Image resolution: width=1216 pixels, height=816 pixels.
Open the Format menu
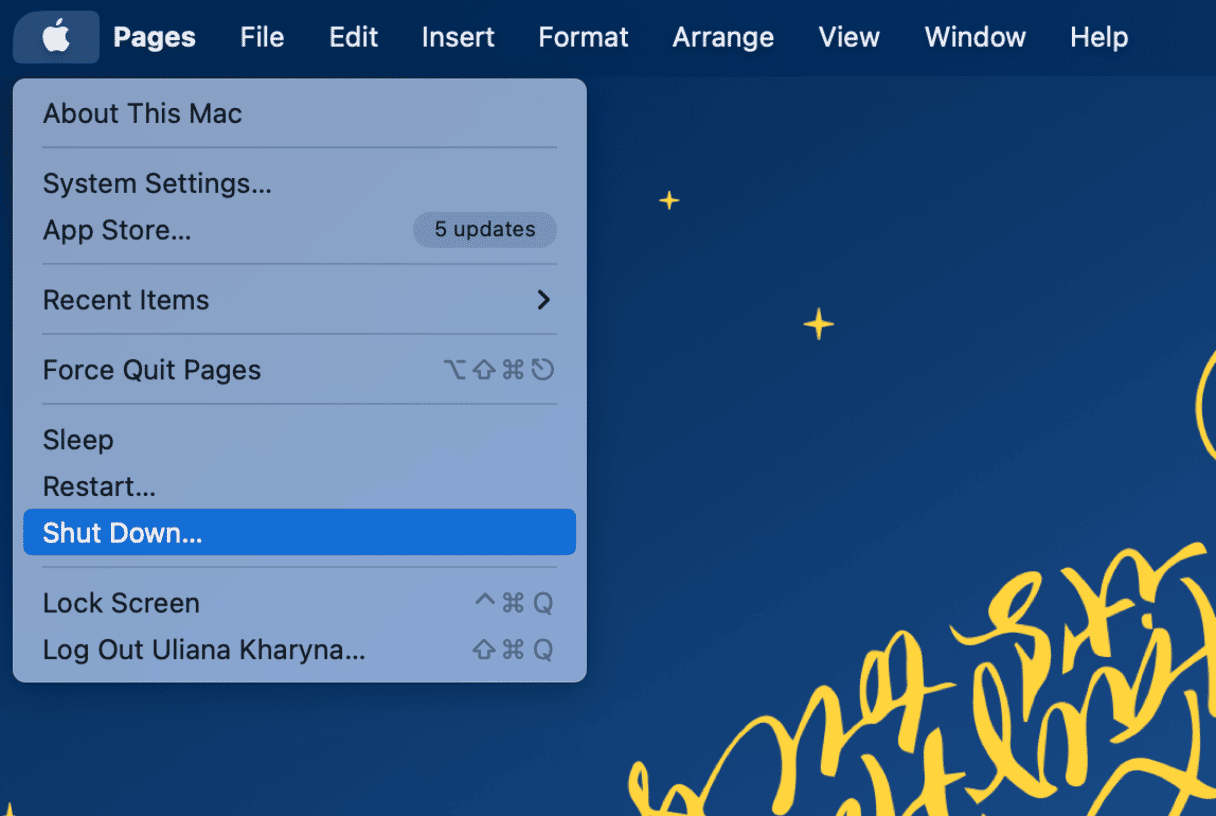tap(583, 38)
